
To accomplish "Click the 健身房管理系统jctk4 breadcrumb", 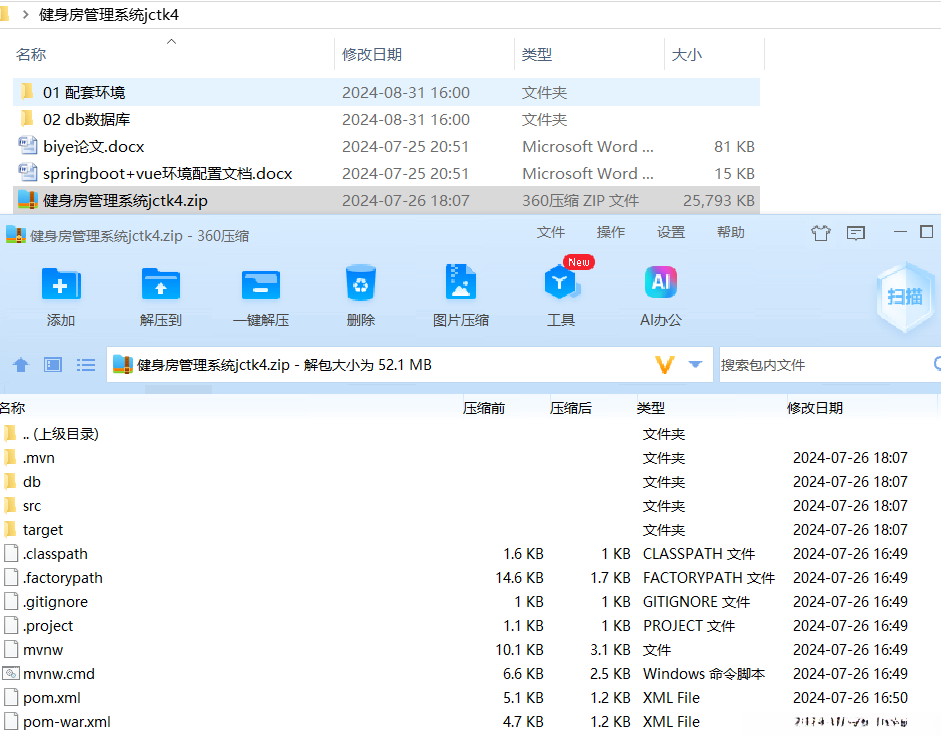I will 109,14.
